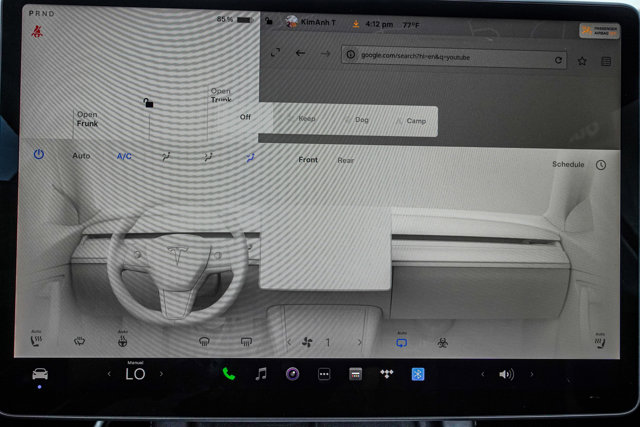Select foot-level airflow vent mode
The image size is (640, 427).
point(251,158)
